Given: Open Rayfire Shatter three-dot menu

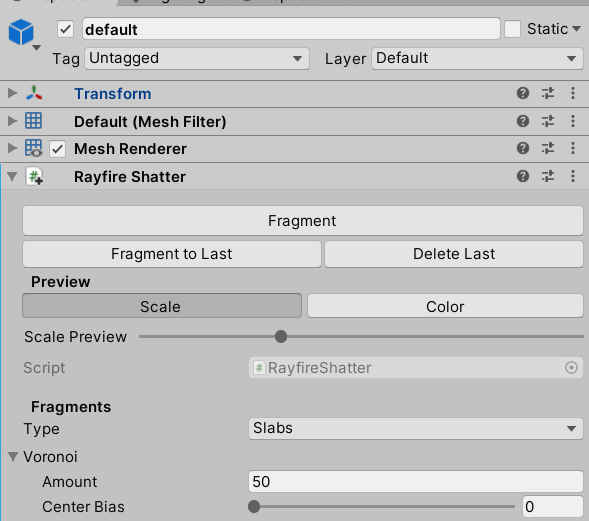Looking at the screenshot, I should click(x=573, y=176).
